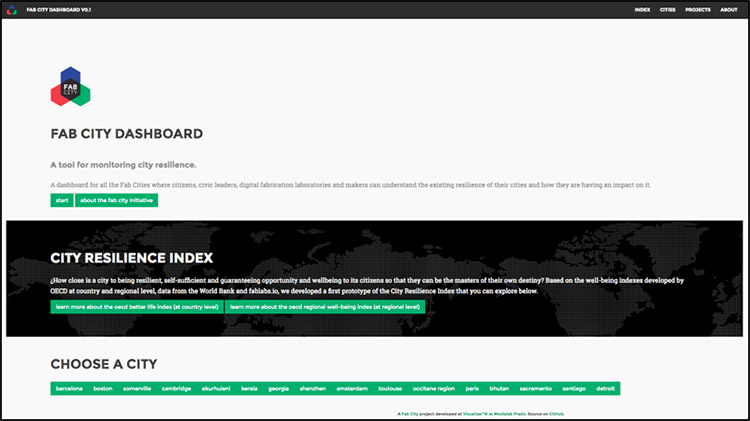750x421 pixels.
Task: Choose shenzhen city button
Action: 312,388
